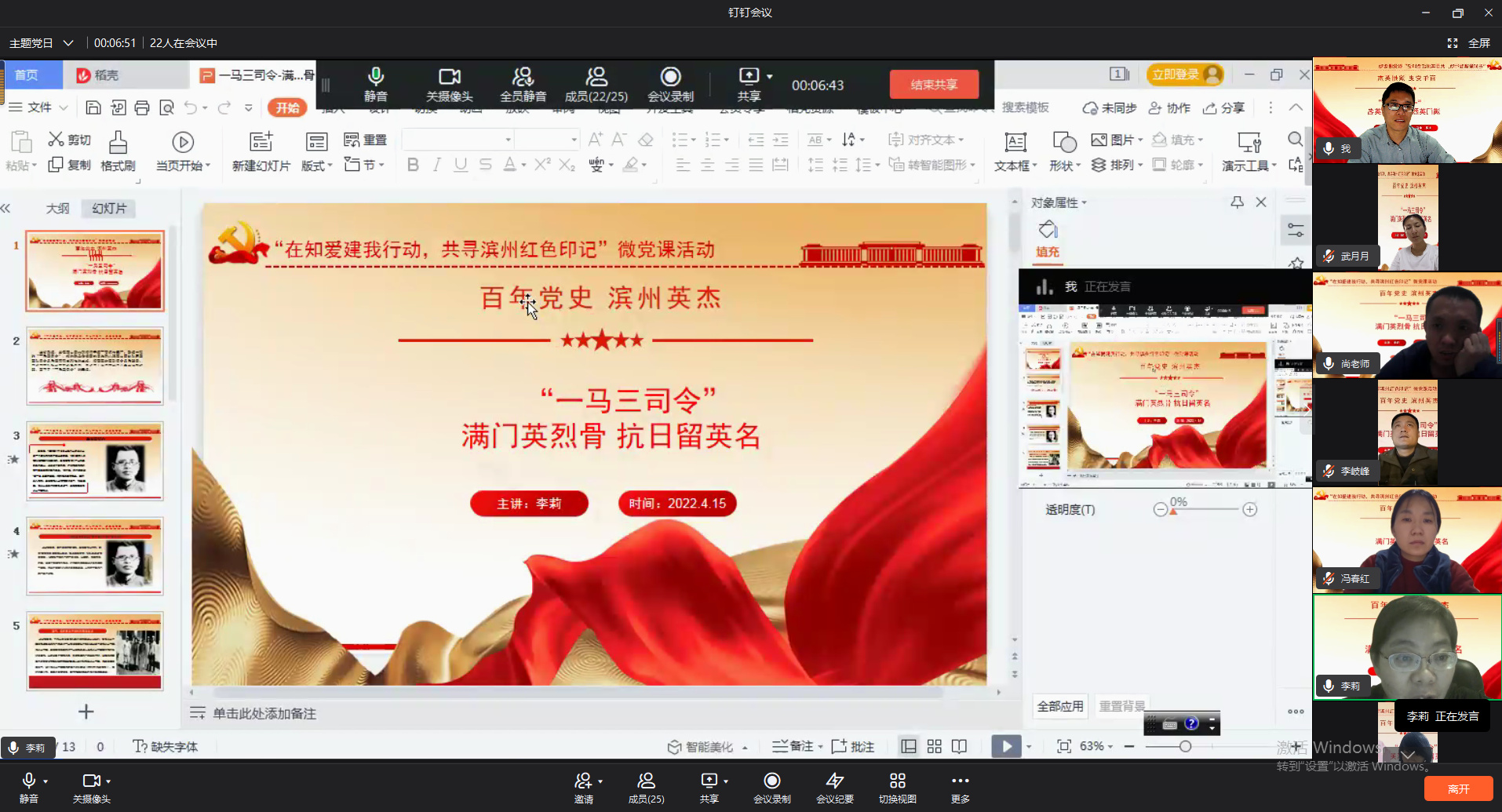Image resolution: width=1502 pixels, height=812 pixels.
Task: Open meeting minutes in bottom bar
Action: 835,788
